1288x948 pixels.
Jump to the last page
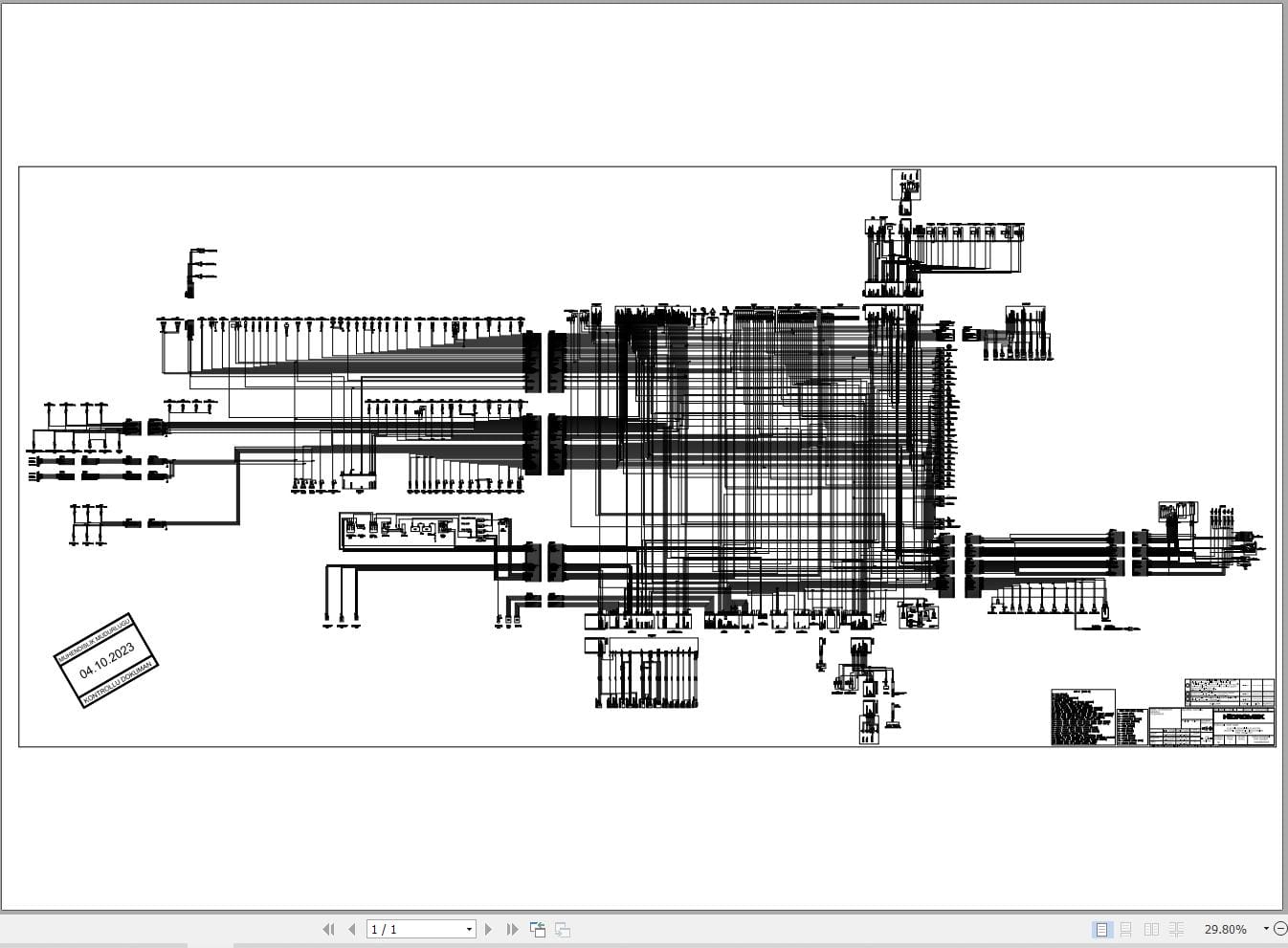tap(512, 929)
